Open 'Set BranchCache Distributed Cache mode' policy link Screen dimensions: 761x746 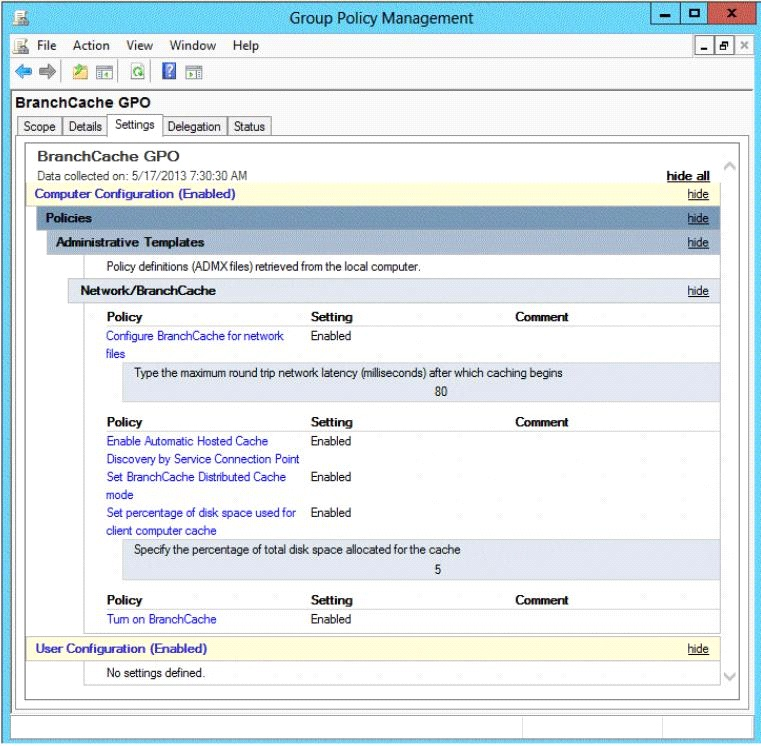[x=196, y=486]
